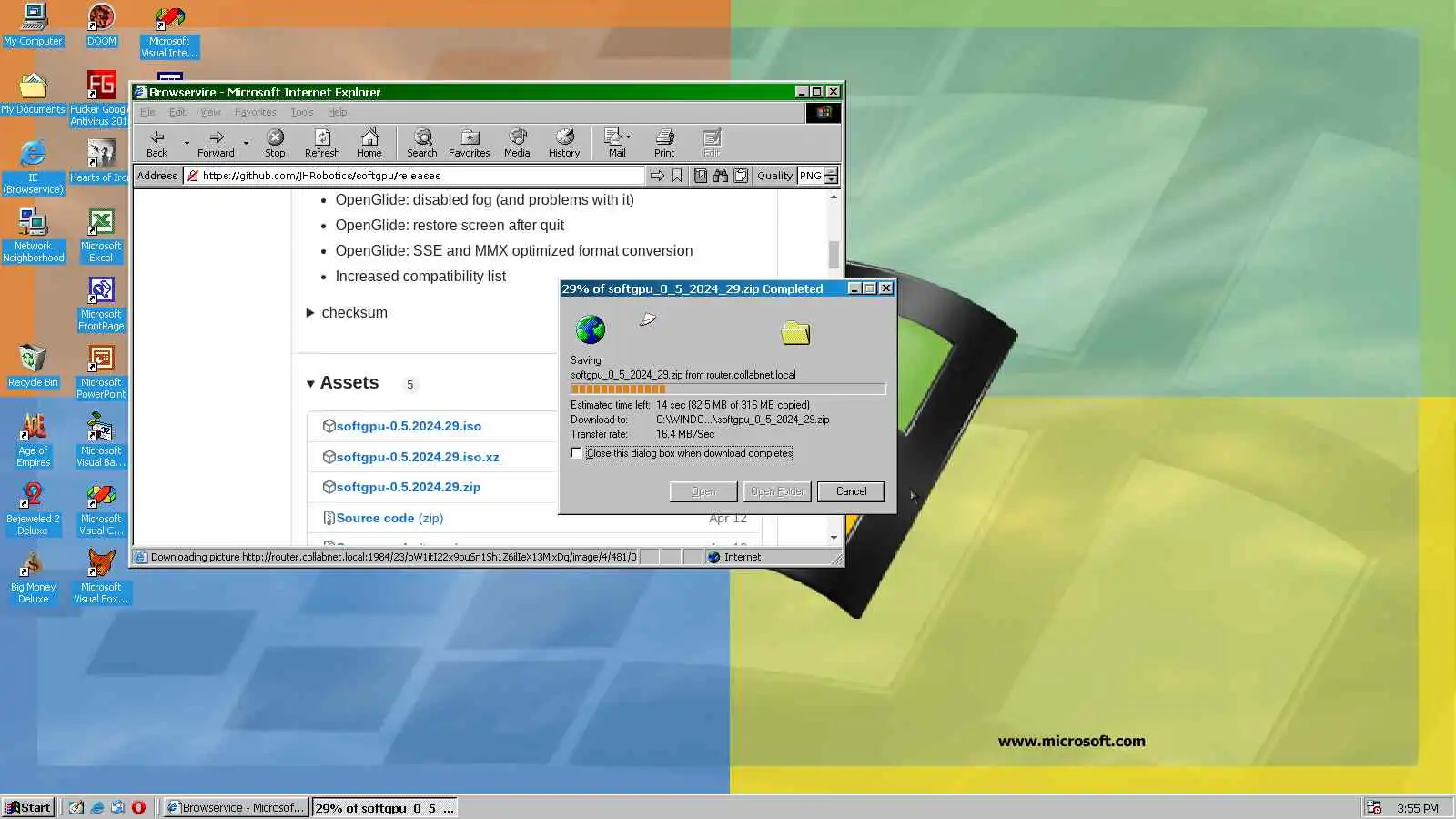Open the View menu

pos(210,112)
